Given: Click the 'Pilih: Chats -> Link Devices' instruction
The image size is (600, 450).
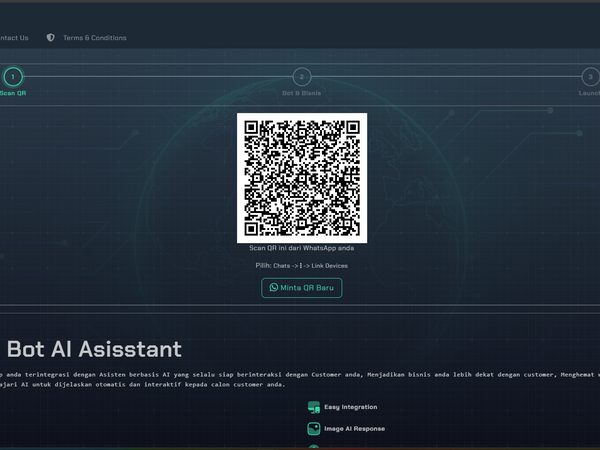Looking at the screenshot, I should [302, 266].
